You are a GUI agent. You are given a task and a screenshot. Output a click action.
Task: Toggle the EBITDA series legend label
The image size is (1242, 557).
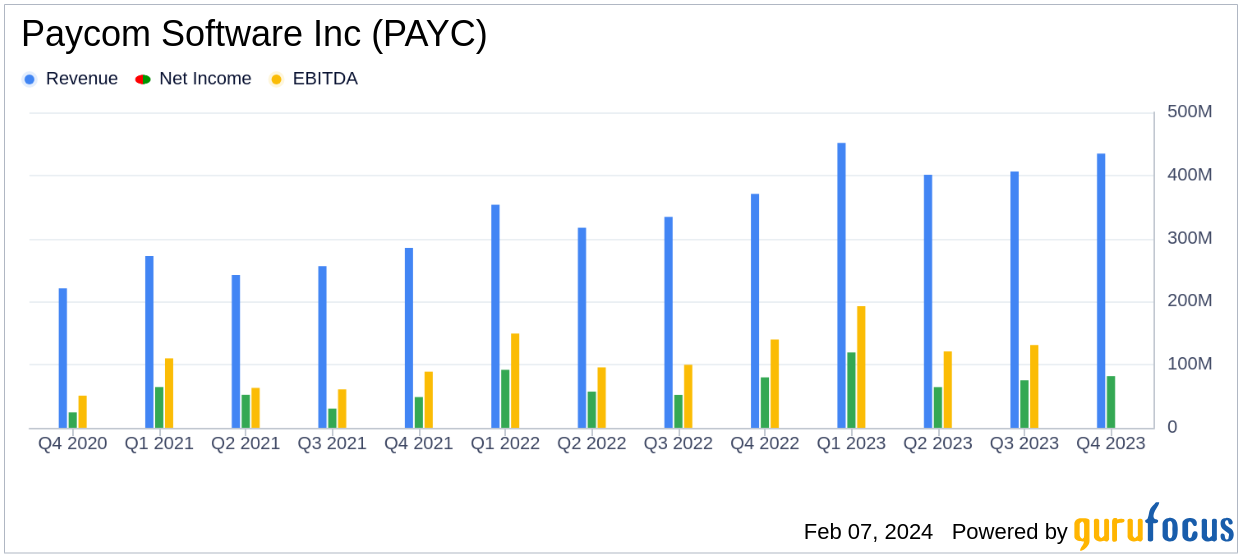[x=324, y=79]
